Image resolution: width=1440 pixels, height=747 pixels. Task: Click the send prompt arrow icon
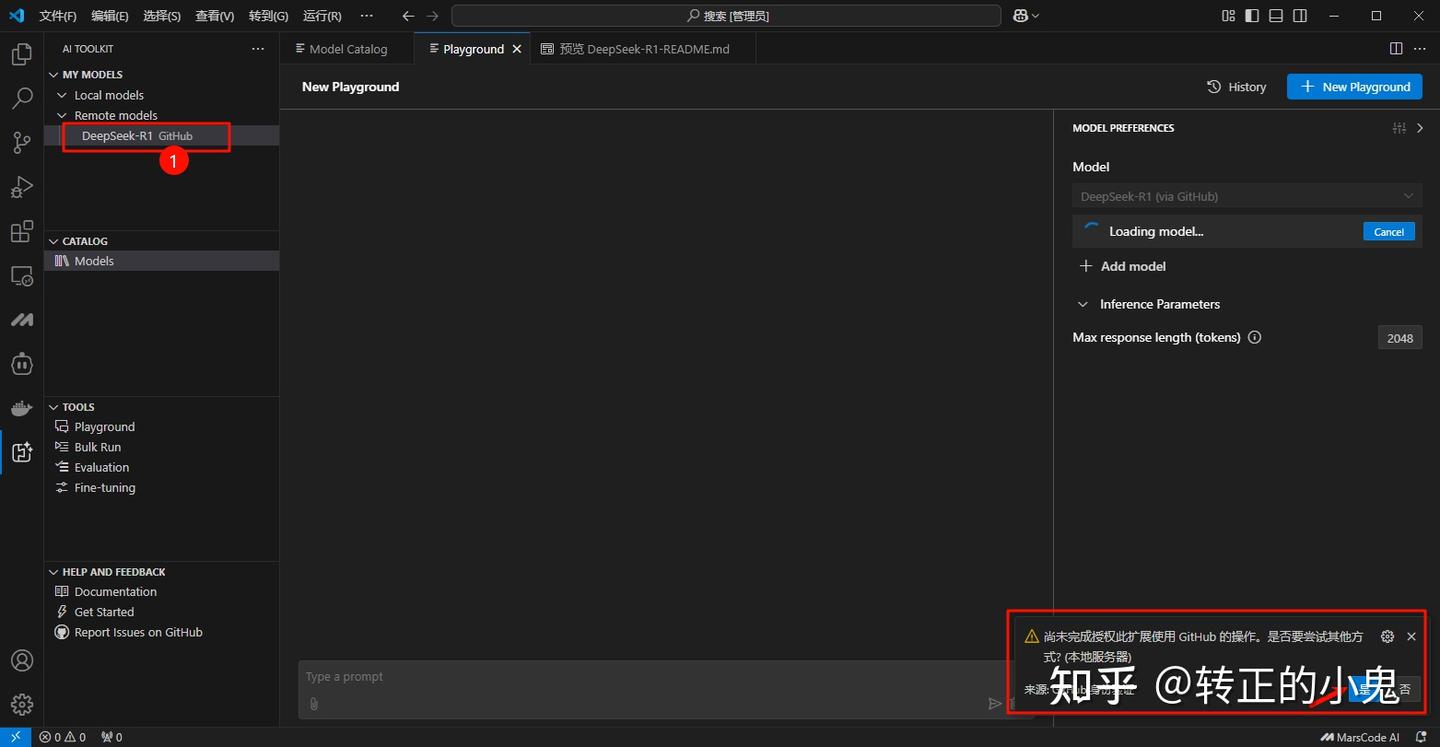(995, 704)
